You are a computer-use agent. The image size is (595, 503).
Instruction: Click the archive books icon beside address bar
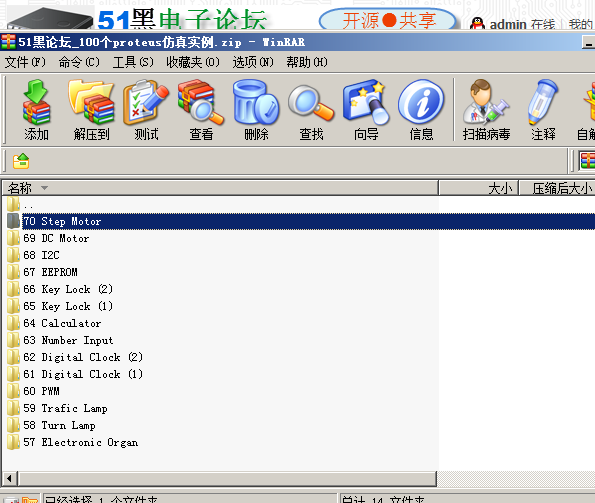pos(587,160)
